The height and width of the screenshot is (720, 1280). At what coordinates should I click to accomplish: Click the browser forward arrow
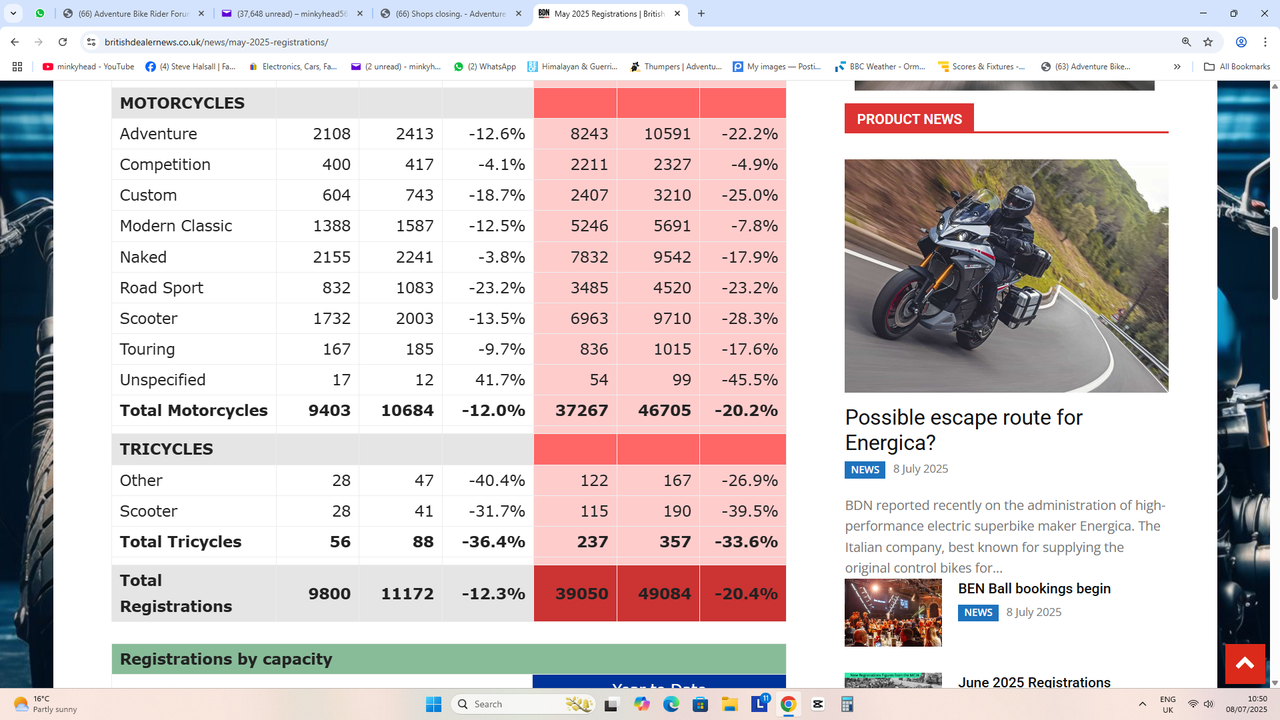click(39, 42)
